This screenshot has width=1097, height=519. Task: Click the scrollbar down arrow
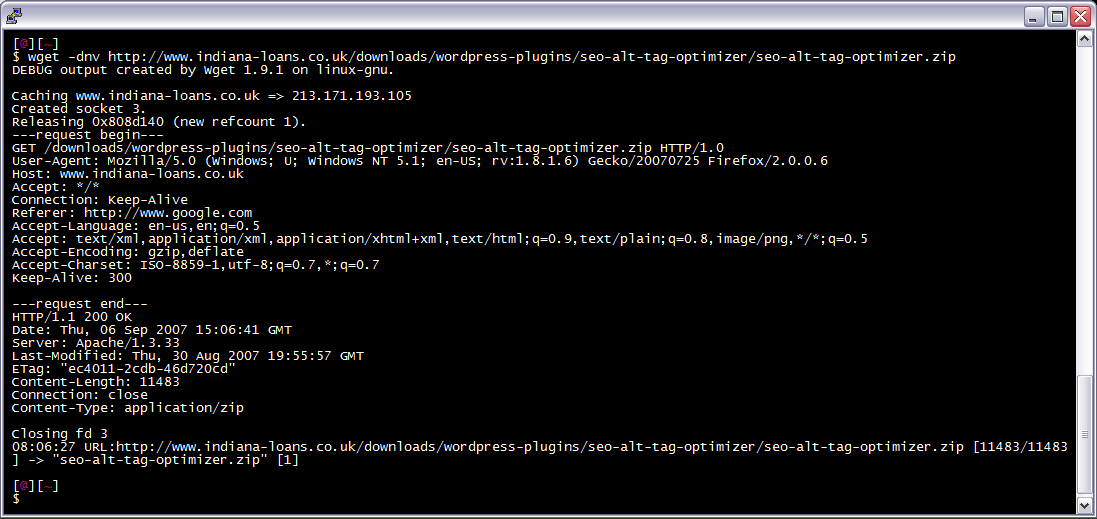pos(1084,504)
